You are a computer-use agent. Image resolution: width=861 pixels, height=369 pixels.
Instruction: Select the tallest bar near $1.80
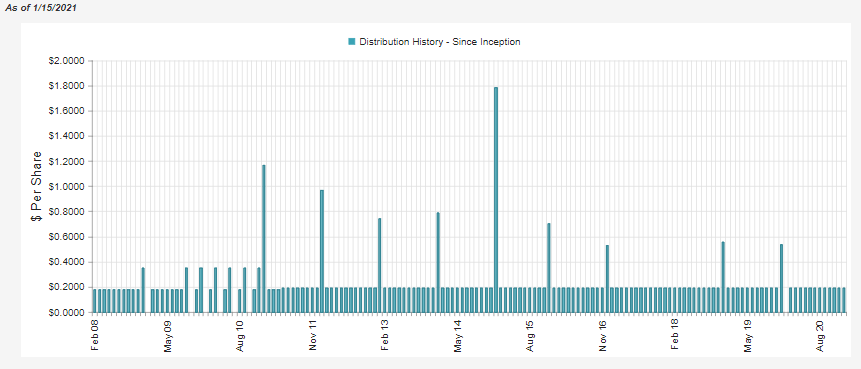496,200
